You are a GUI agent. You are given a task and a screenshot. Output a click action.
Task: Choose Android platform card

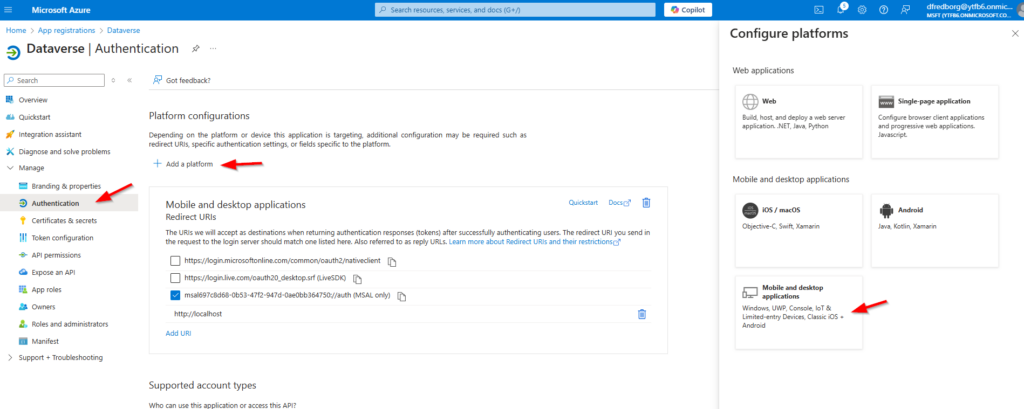click(x=935, y=231)
